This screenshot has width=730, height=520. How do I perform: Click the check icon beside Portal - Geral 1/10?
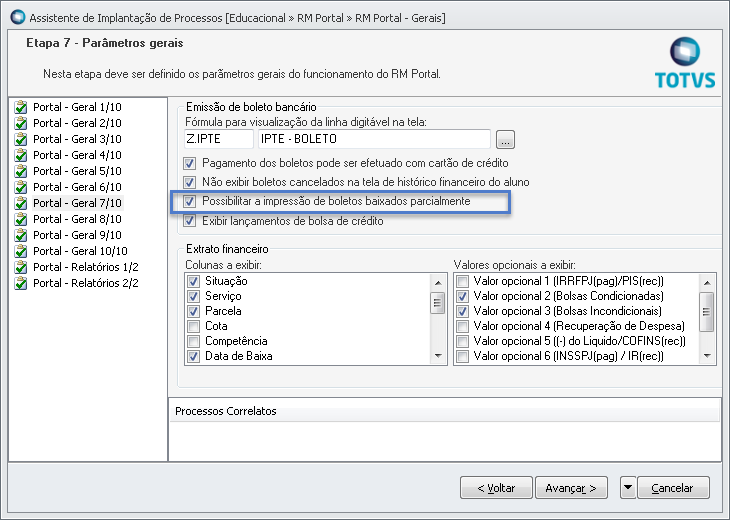point(21,107)
